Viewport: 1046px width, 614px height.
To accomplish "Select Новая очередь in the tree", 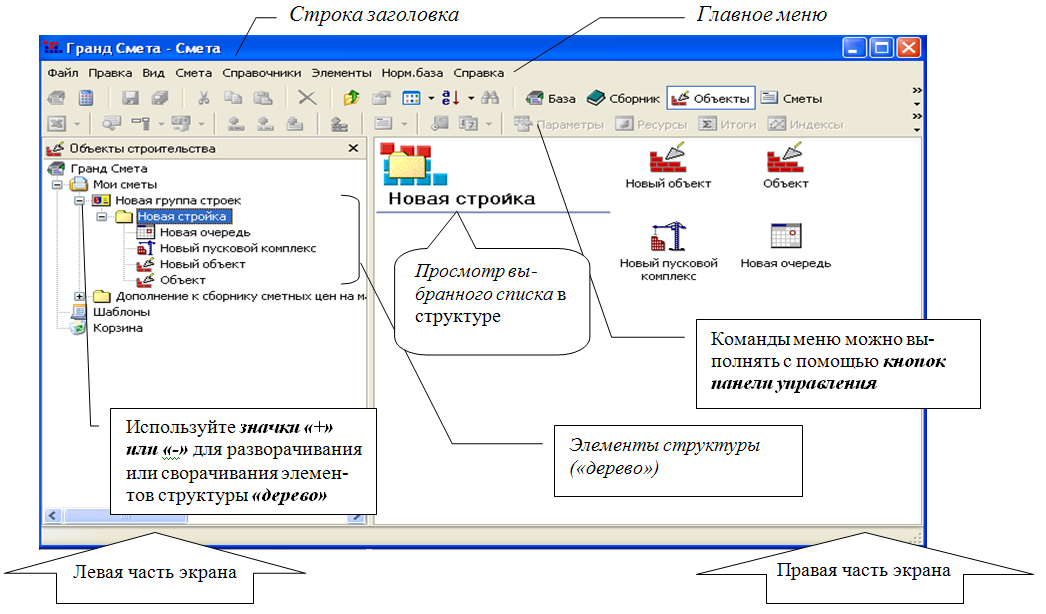I will coord(205,233).
